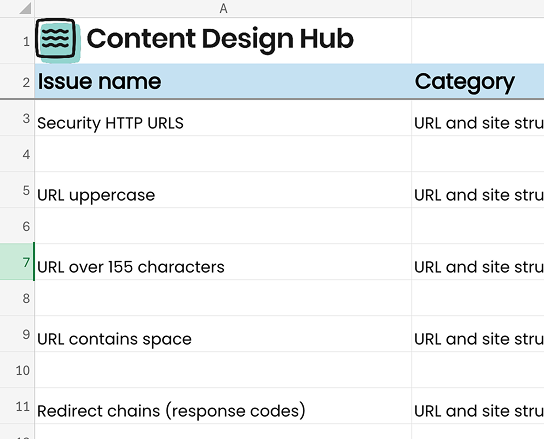Click the Security HTTP URLS cell
The image size is (544, 439).
click(223, 118)
